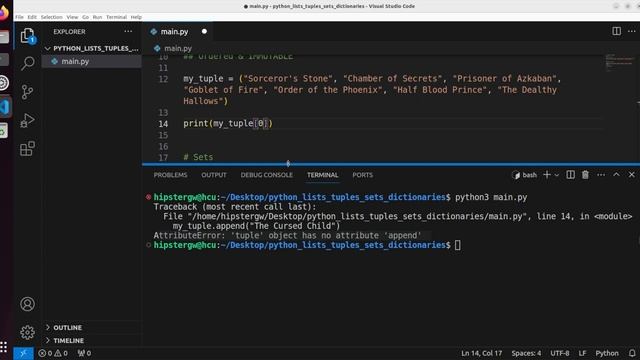Switch to the Ports panel tab
This screenshot has width=640, height=360.
(362, 175)
